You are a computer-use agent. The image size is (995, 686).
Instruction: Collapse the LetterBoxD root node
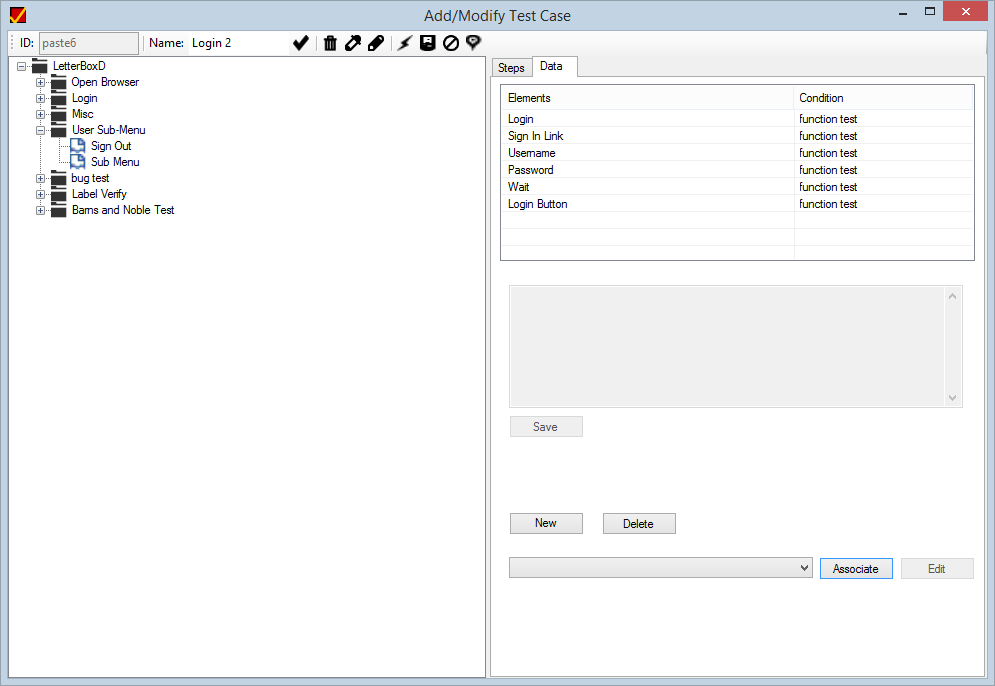click(x=22, y=66)
